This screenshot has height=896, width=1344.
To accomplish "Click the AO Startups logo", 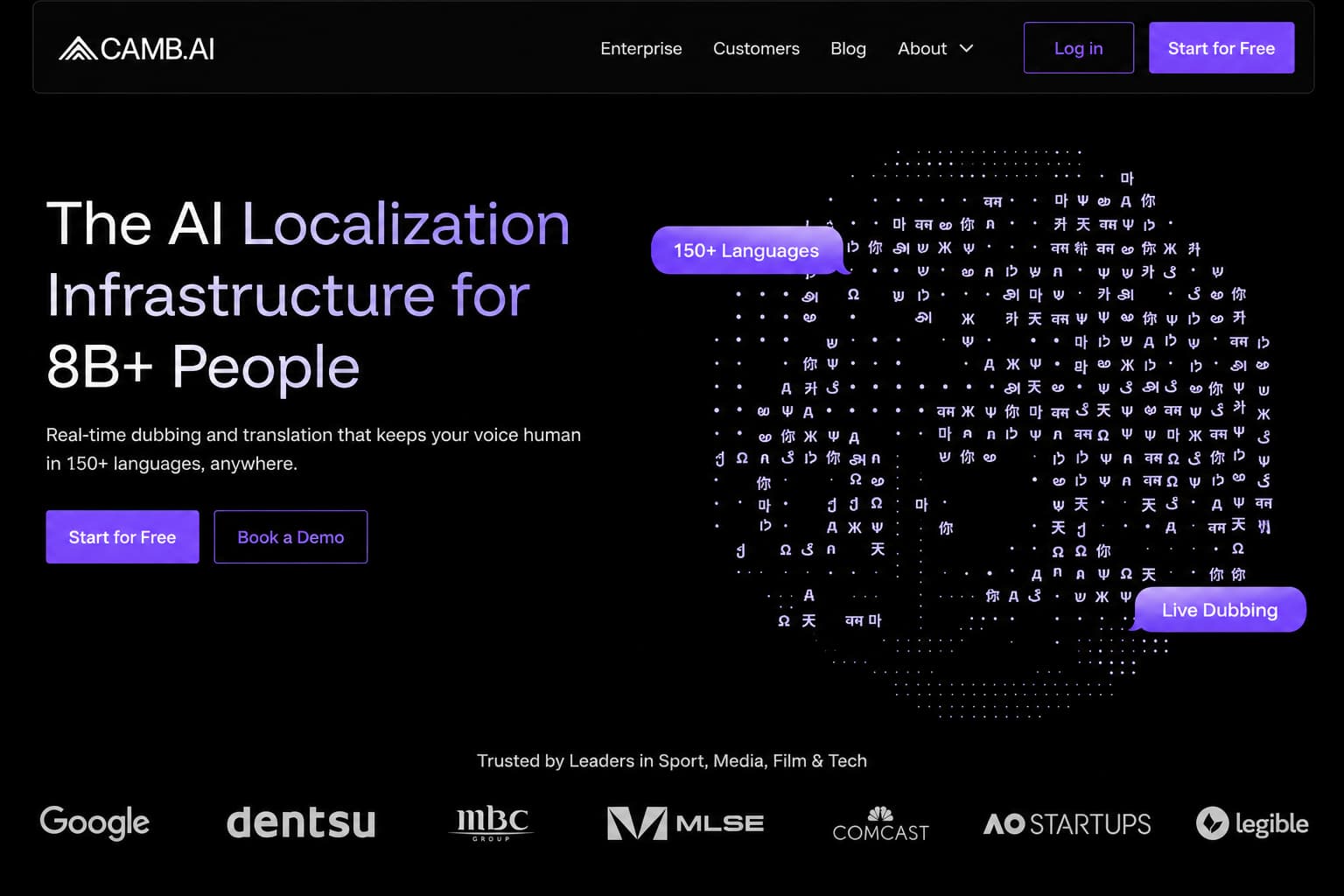I will tap(1067, 823).
